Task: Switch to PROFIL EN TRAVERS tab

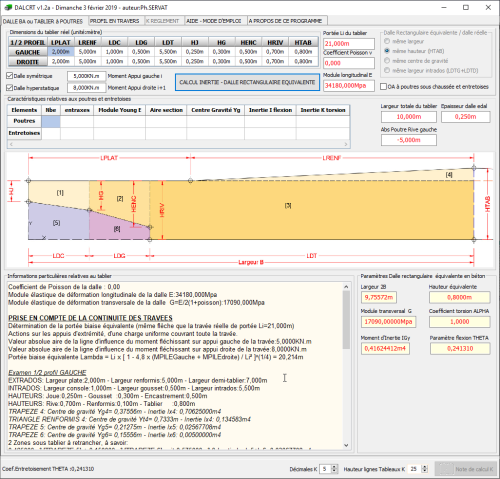Action: 114,21
